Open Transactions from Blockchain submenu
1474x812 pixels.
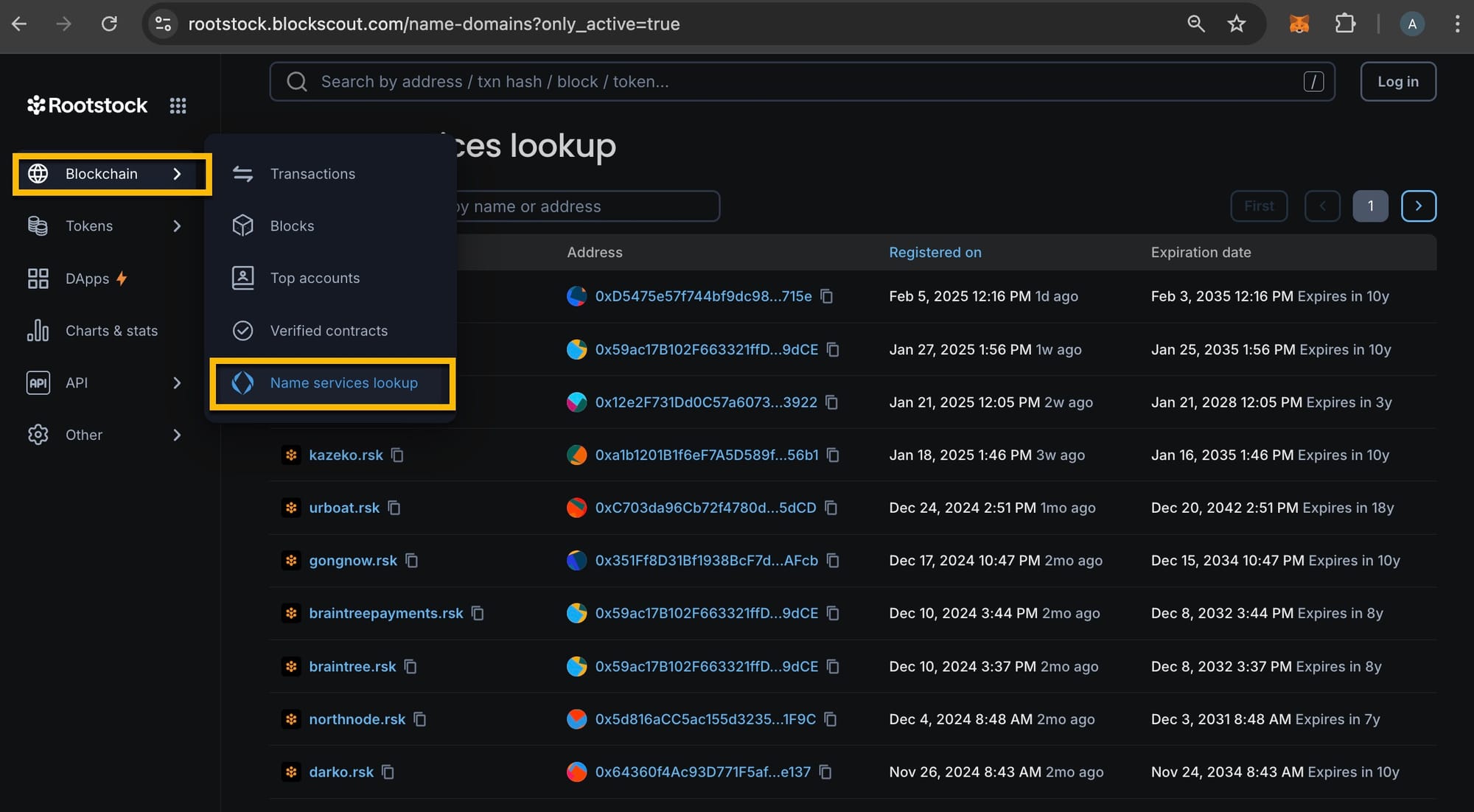pyautogui.click(x=312, y=174)
